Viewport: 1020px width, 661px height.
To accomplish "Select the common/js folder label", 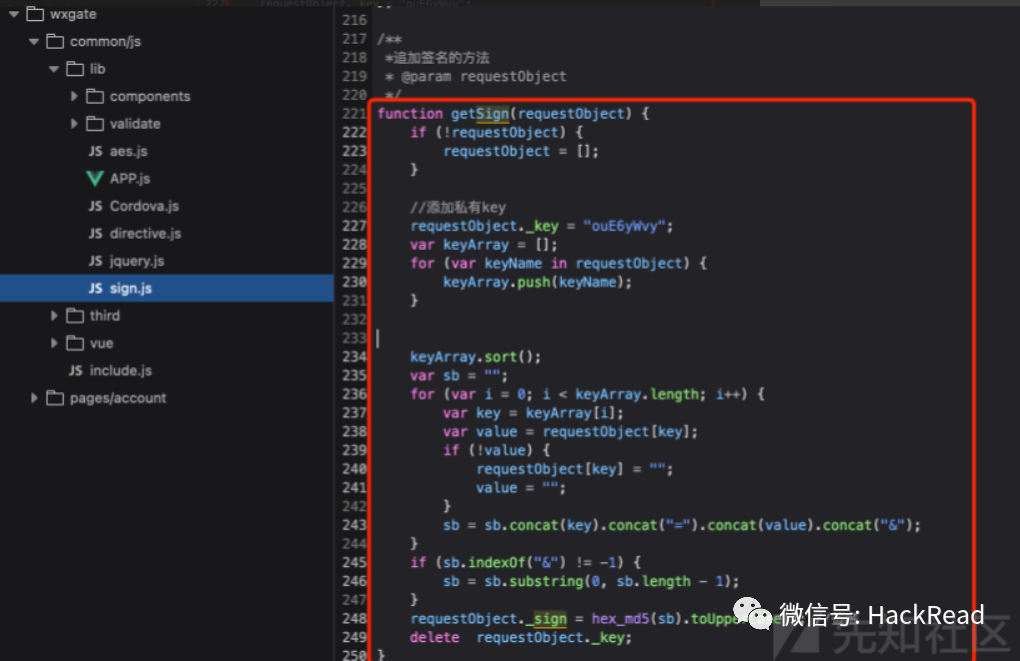I will coord(105,42).
